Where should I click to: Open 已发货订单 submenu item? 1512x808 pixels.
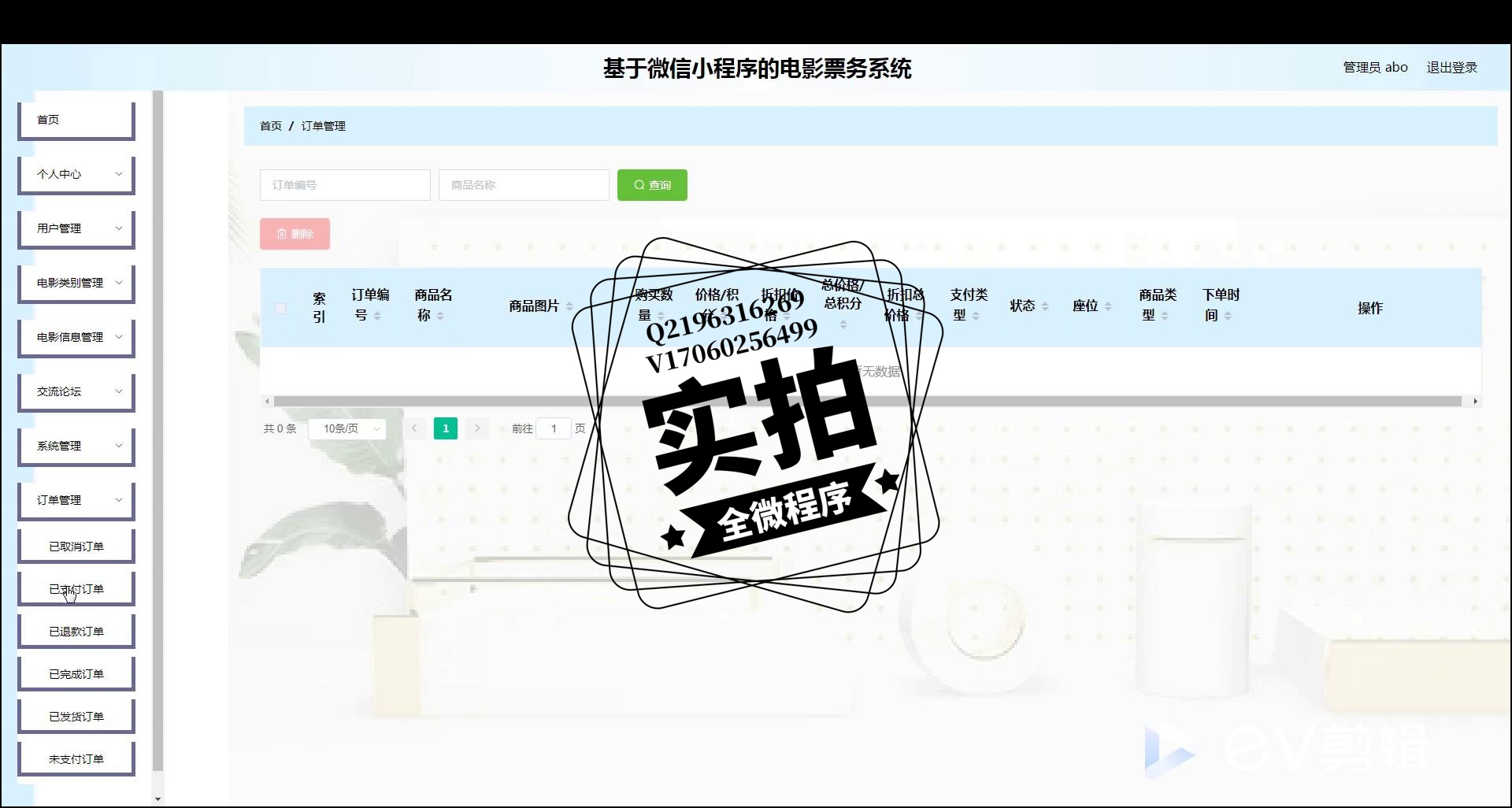click(76, 717)
